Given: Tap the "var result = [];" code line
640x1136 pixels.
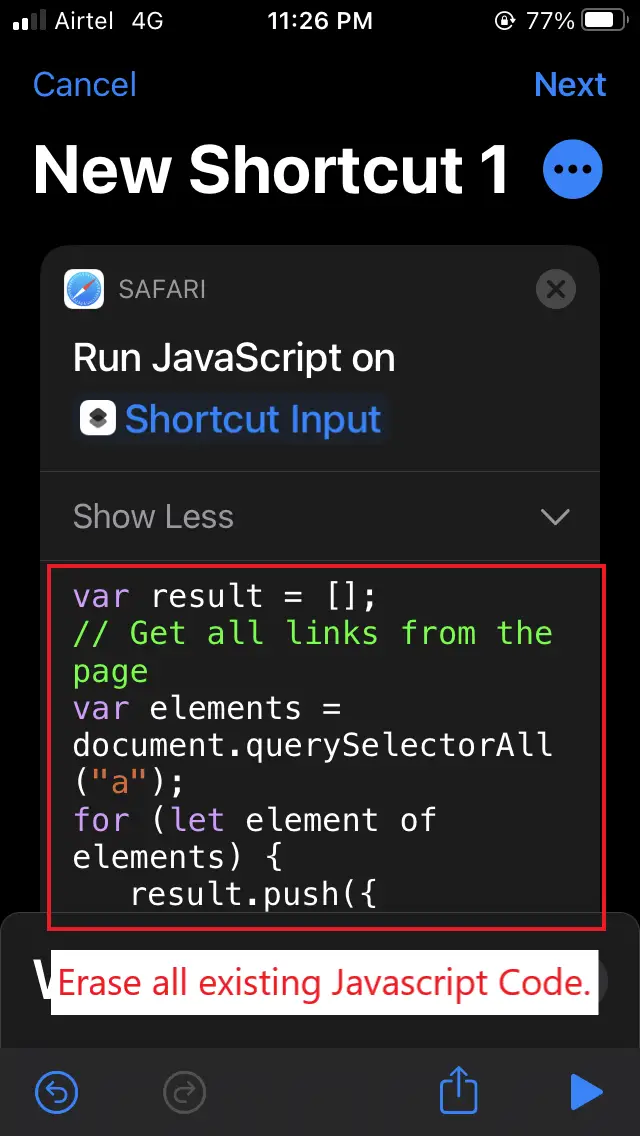Looking at the screenshot, I should coord(225,596).
